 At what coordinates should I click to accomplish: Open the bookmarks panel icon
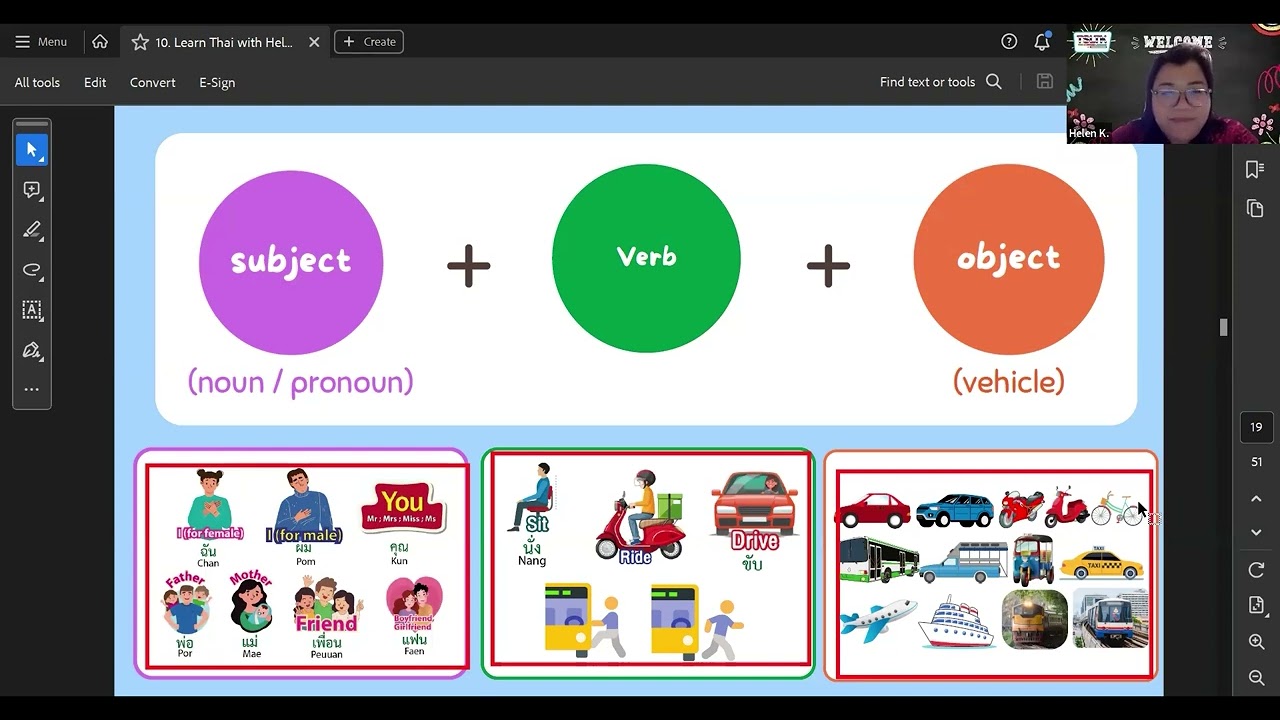point(1255,169)
